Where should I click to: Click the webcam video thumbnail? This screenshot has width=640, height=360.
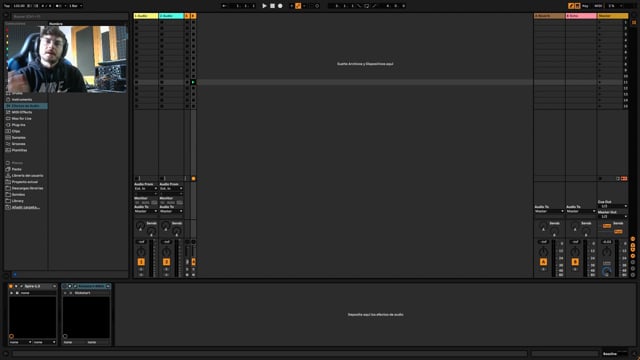67,59
